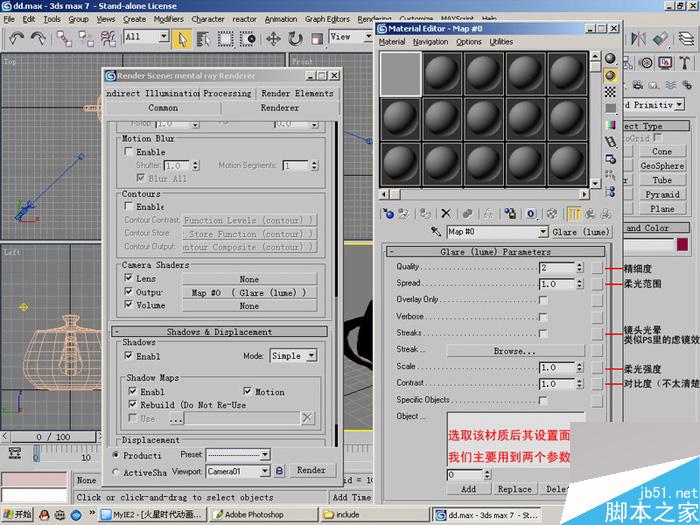Click Video Color Check icon in Material Editor

(x=610, y=125)
